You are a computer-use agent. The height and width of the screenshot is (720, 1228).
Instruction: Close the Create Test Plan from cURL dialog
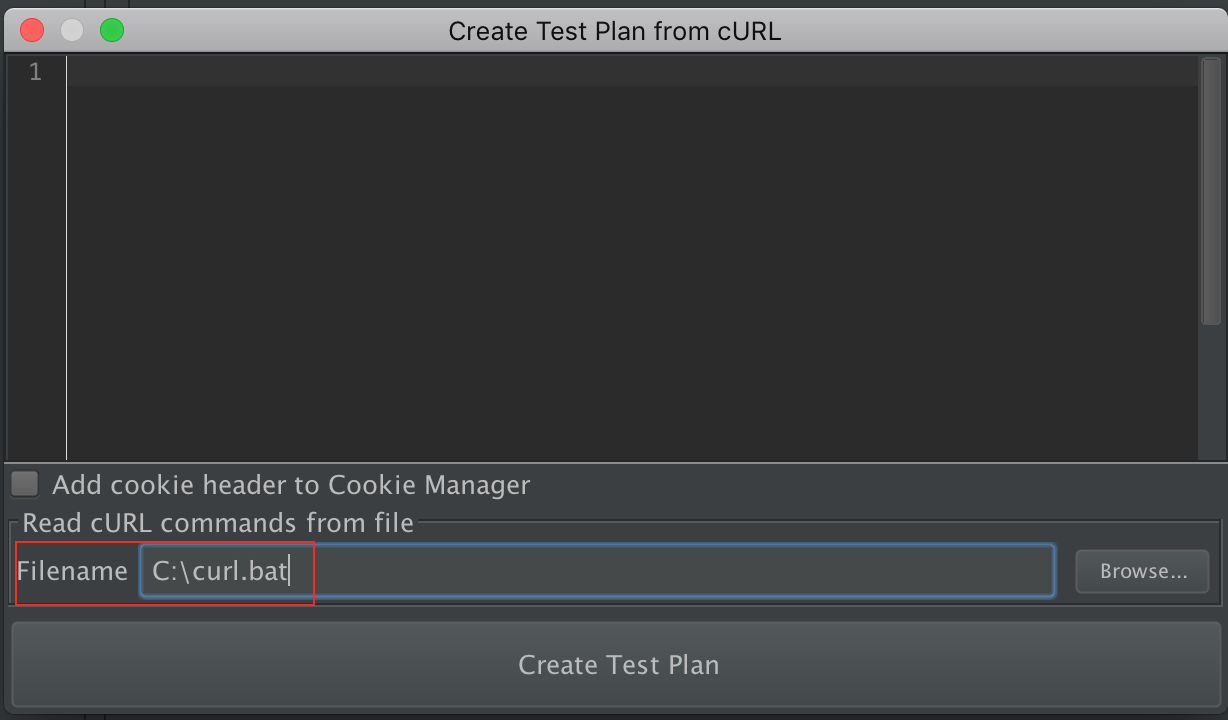click(32, 30)
